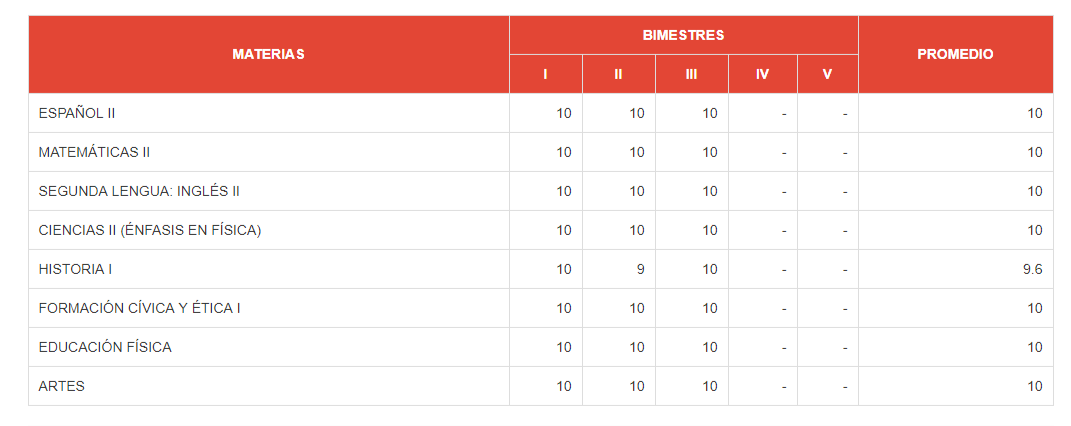Select CIENCIAS II (ÉNFASIS EN FÍSICA)
Viewport: 1071px width, 426px height.
[x=150, y=230]
